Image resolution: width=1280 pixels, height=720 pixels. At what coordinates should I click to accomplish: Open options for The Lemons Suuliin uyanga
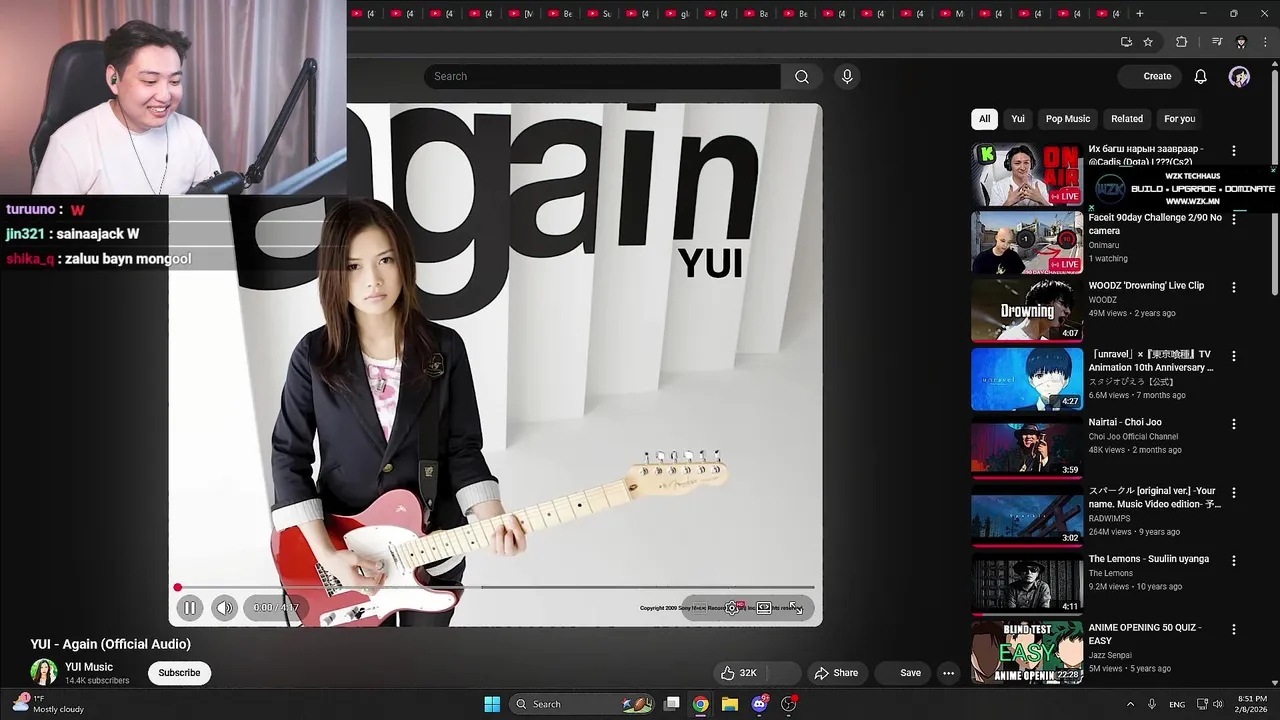click(x=1233, y=561)
